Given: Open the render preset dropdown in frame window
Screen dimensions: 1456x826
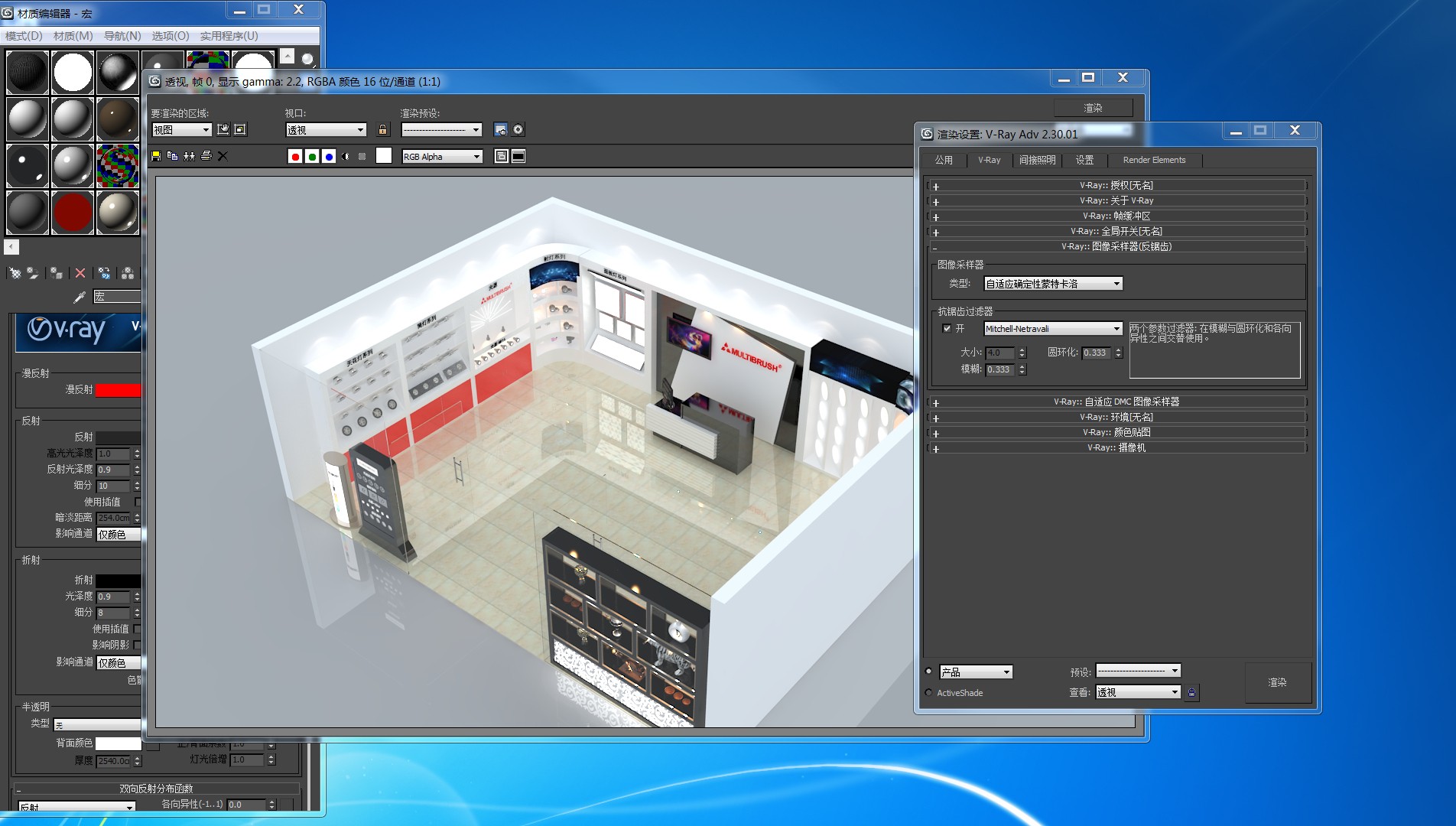Looking at the screenshot, I should coord(441,130).
